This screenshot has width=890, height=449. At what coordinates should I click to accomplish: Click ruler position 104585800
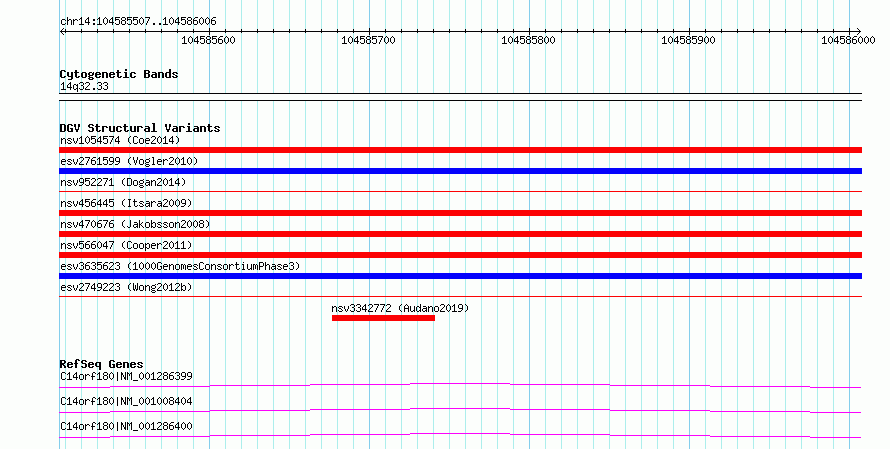click(x=528, y=40)
